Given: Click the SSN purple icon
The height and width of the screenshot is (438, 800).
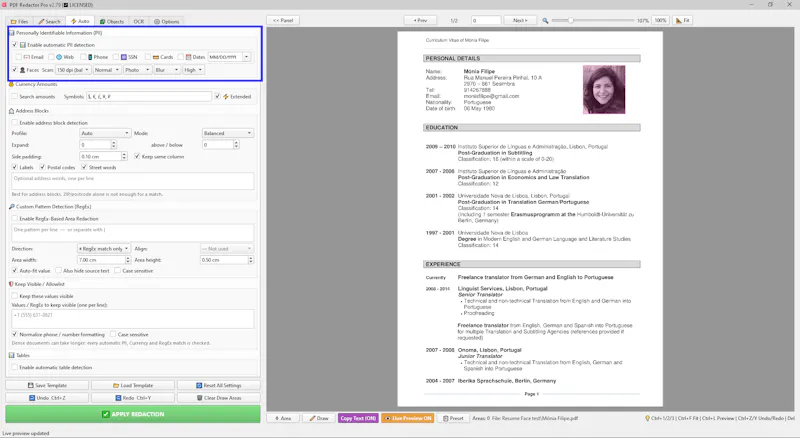Looking at the screenshot, I should (123, 57).
